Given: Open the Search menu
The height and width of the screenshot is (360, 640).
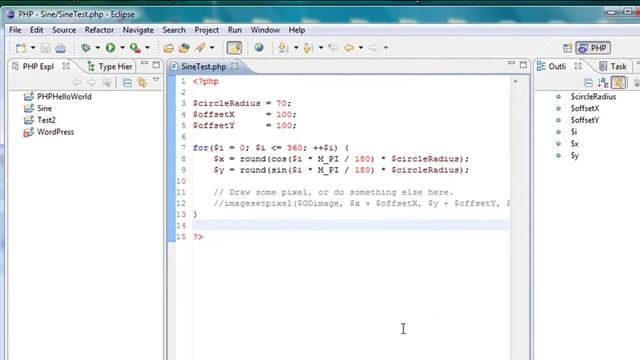Looking at the screenshot, I should coord(174,30).
